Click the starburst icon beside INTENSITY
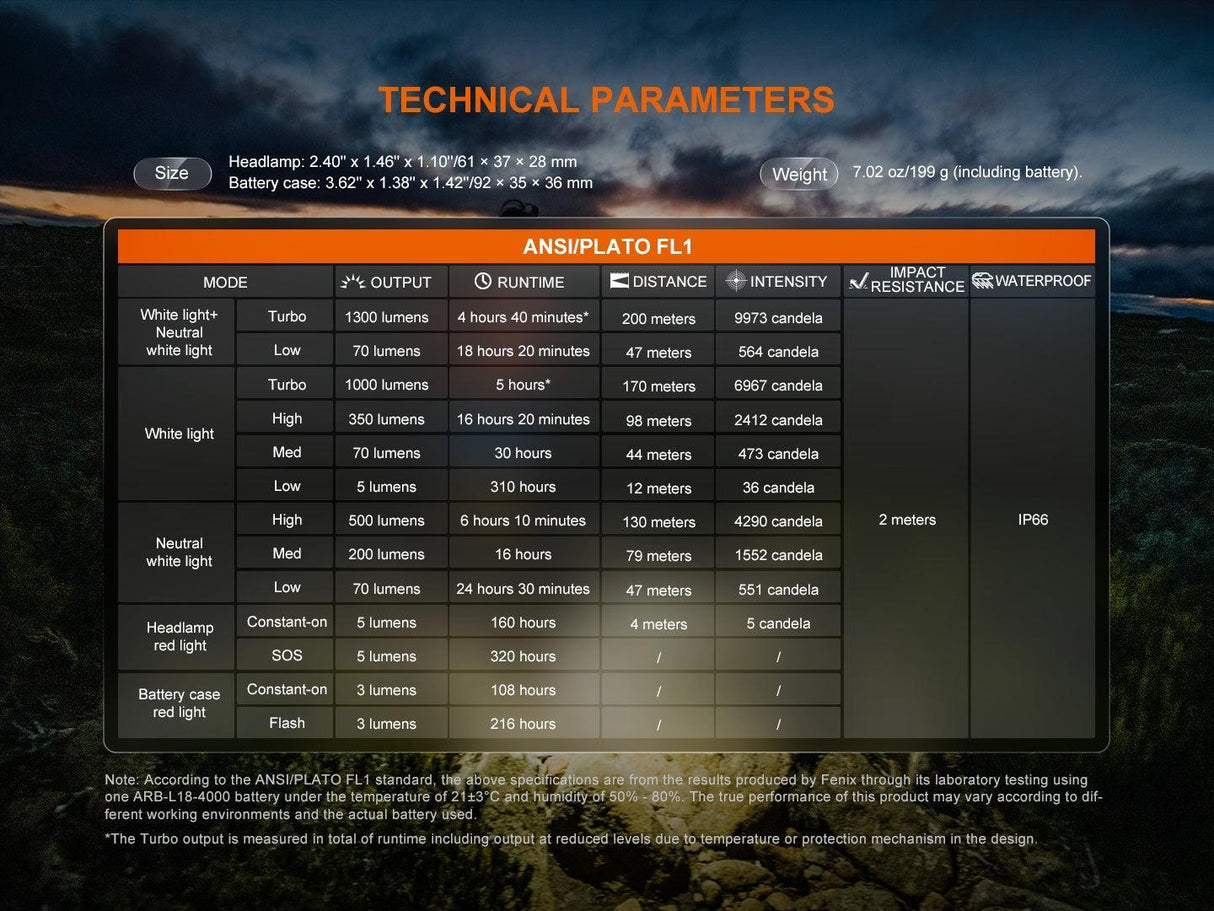The image size is (1214, 911). pyautogui.click(x=736, y=282)
